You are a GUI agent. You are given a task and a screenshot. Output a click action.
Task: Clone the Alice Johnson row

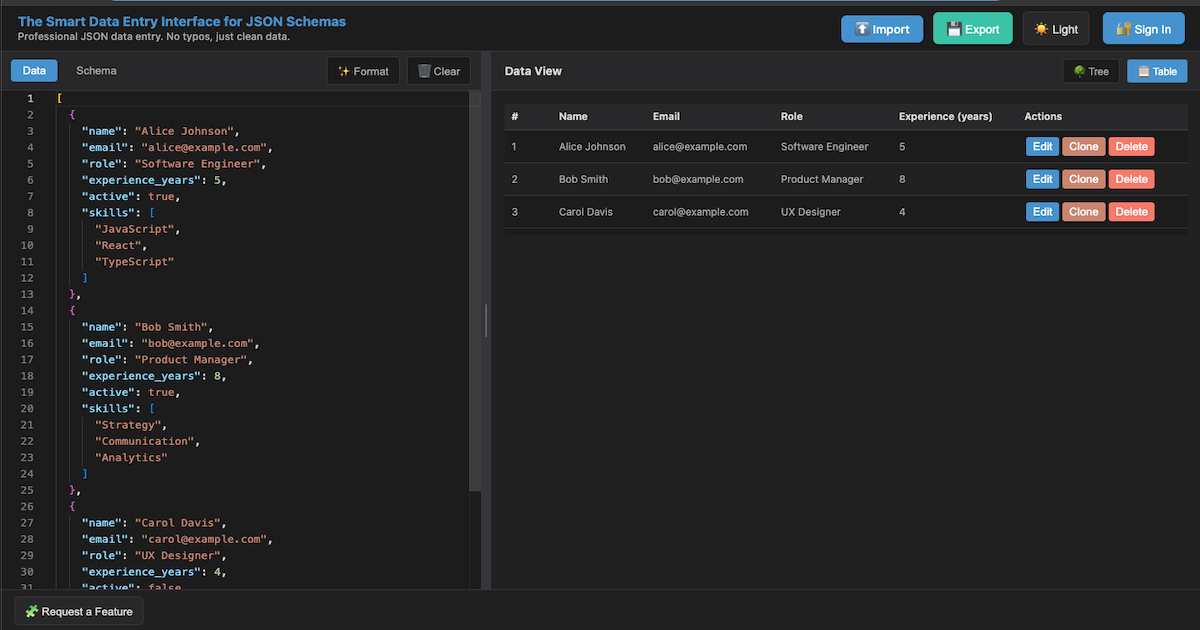pyautogui.click(x=1083, y=146)
